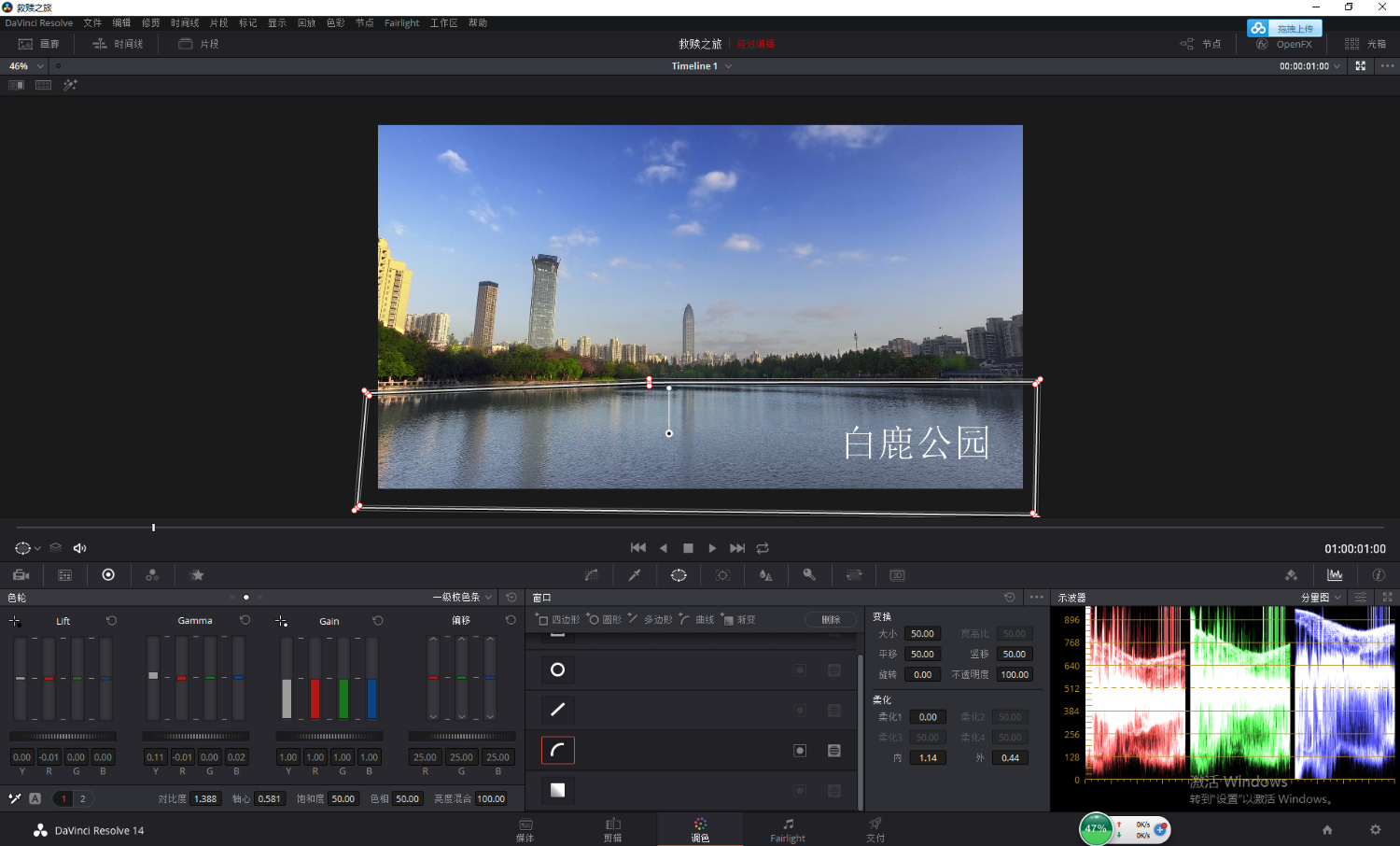Add a 多边形 window

[x=650, y=620]
